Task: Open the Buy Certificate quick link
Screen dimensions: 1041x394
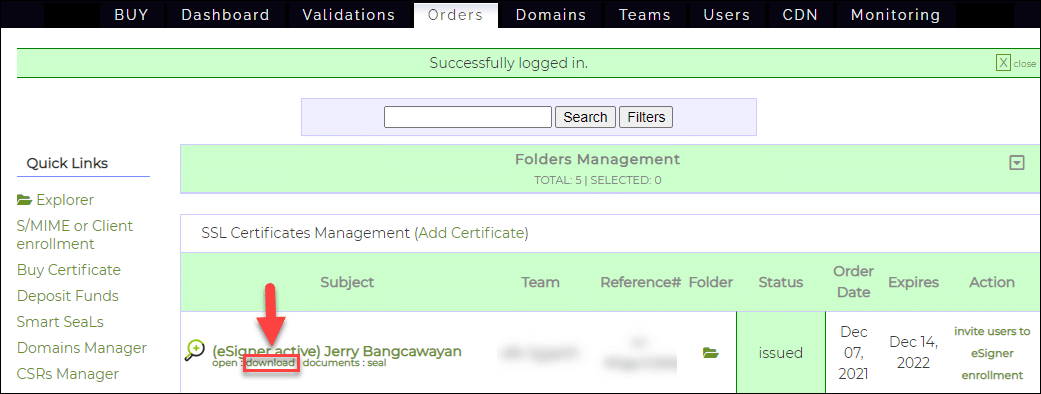Action: coord(69,270)
